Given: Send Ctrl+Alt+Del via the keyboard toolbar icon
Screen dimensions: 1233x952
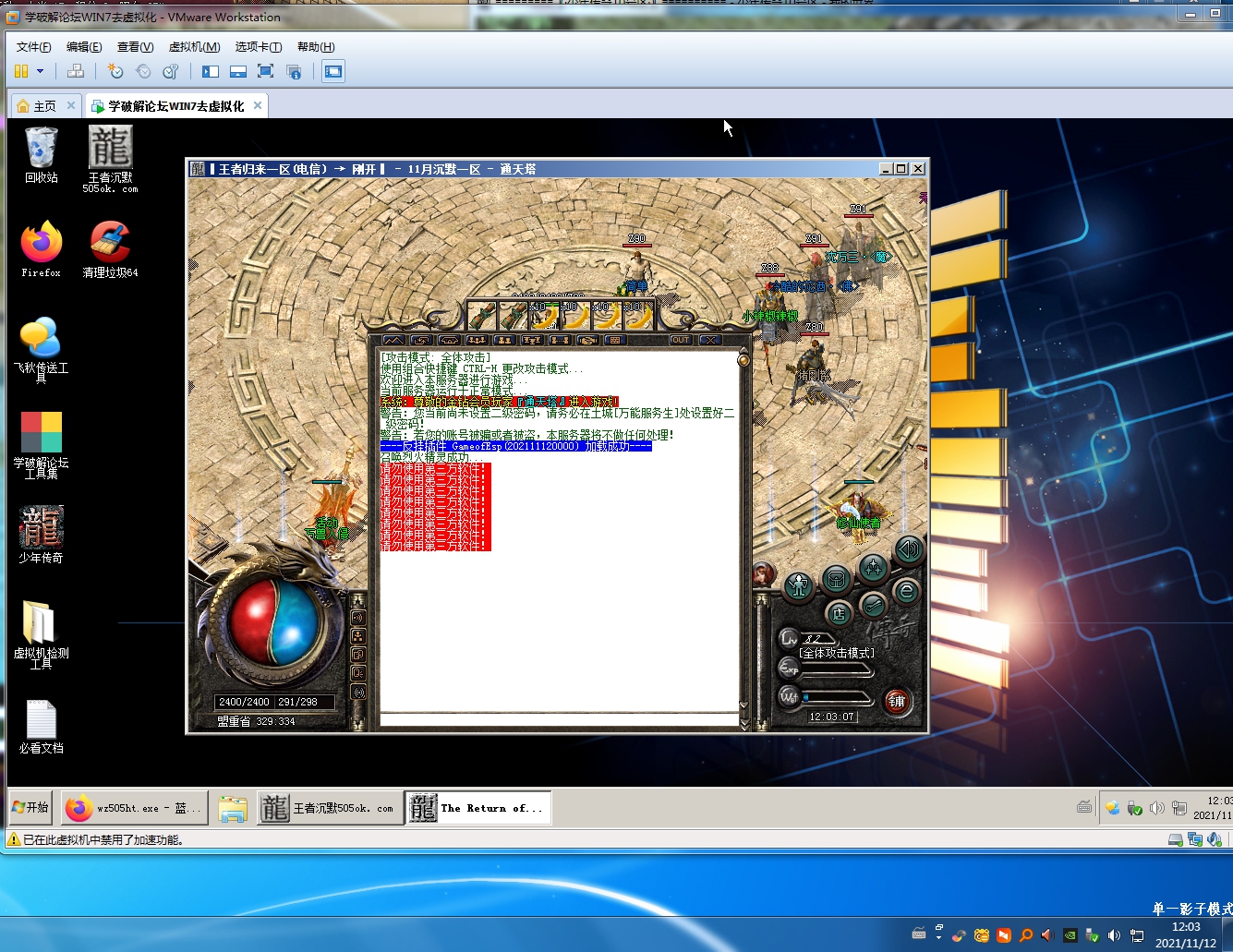Looking at the screenshot, I should 76,71.
